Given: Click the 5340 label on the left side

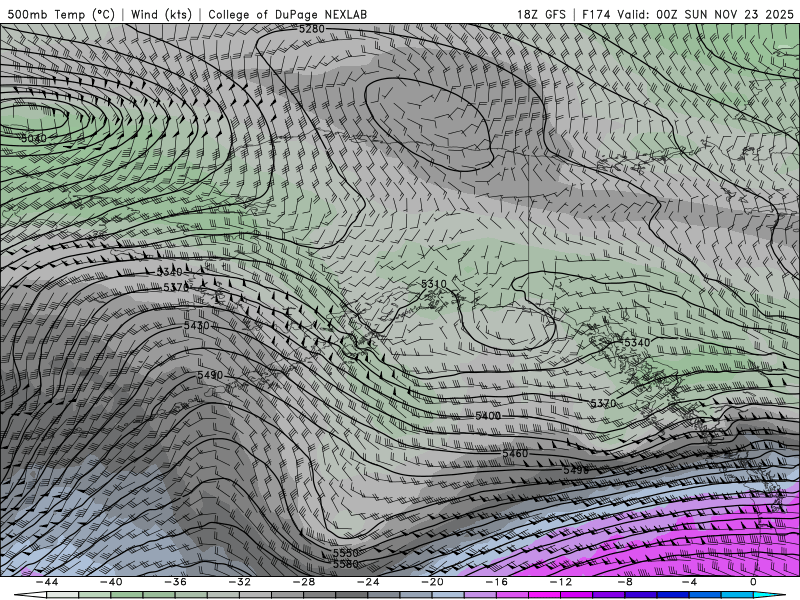Looking at the screenshot, I should (169, 271).
